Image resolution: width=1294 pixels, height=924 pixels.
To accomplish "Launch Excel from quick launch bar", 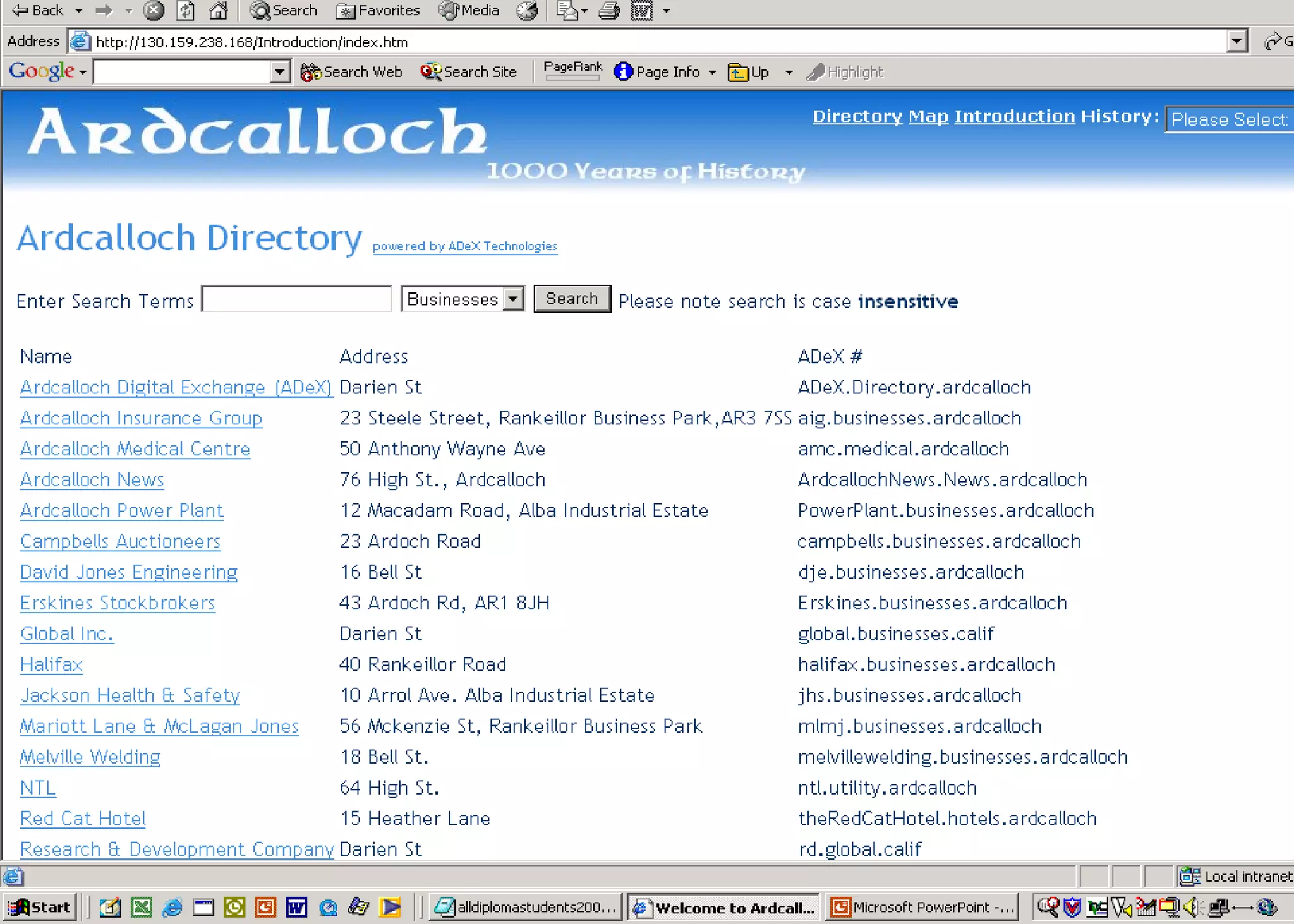I will tap(141, 908).
